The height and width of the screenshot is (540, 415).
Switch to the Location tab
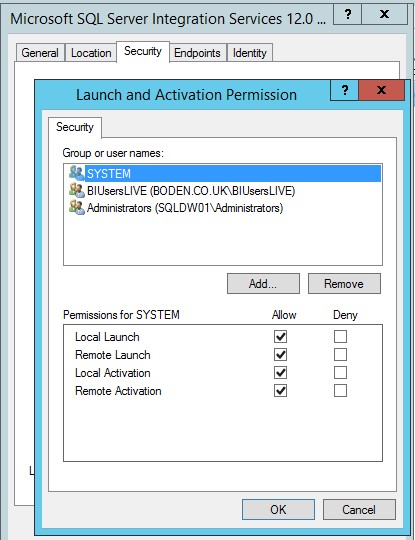(x=91, y=53)
